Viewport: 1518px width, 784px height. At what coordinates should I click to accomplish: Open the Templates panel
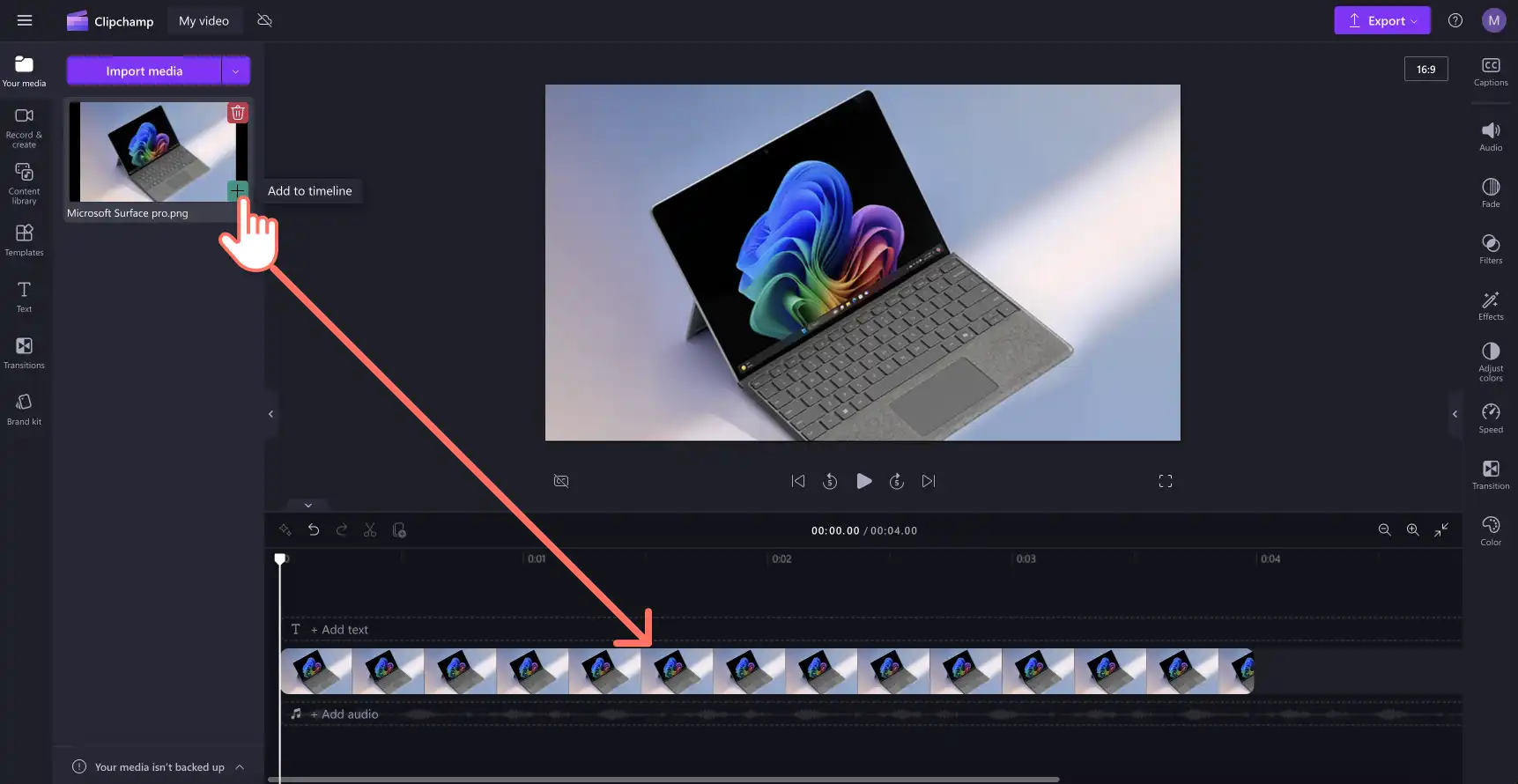click(x=24, y=240)
